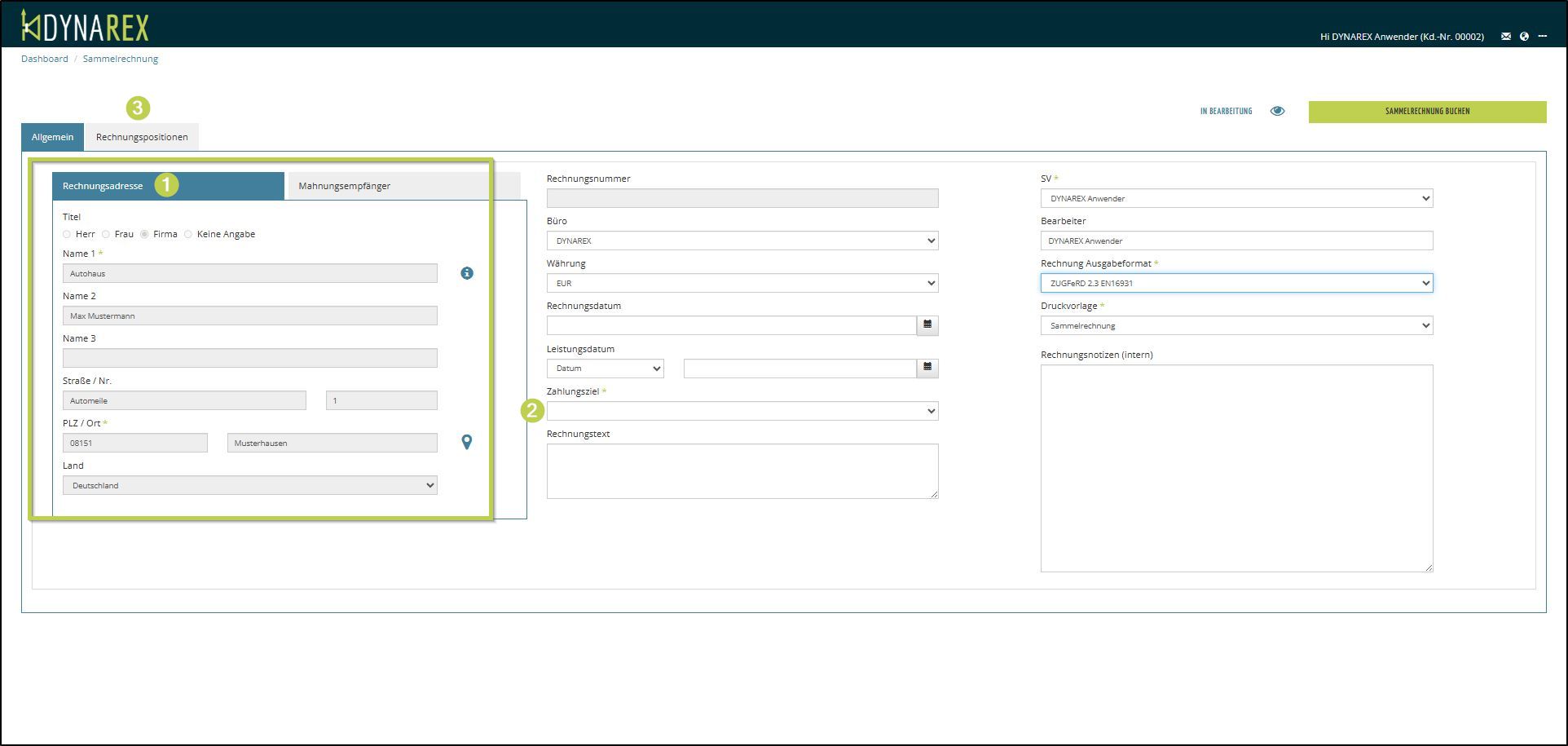Open the three-dots menu in header
The height and width of the screenshot is (746, 1568).
click(x=1543, y=37)
